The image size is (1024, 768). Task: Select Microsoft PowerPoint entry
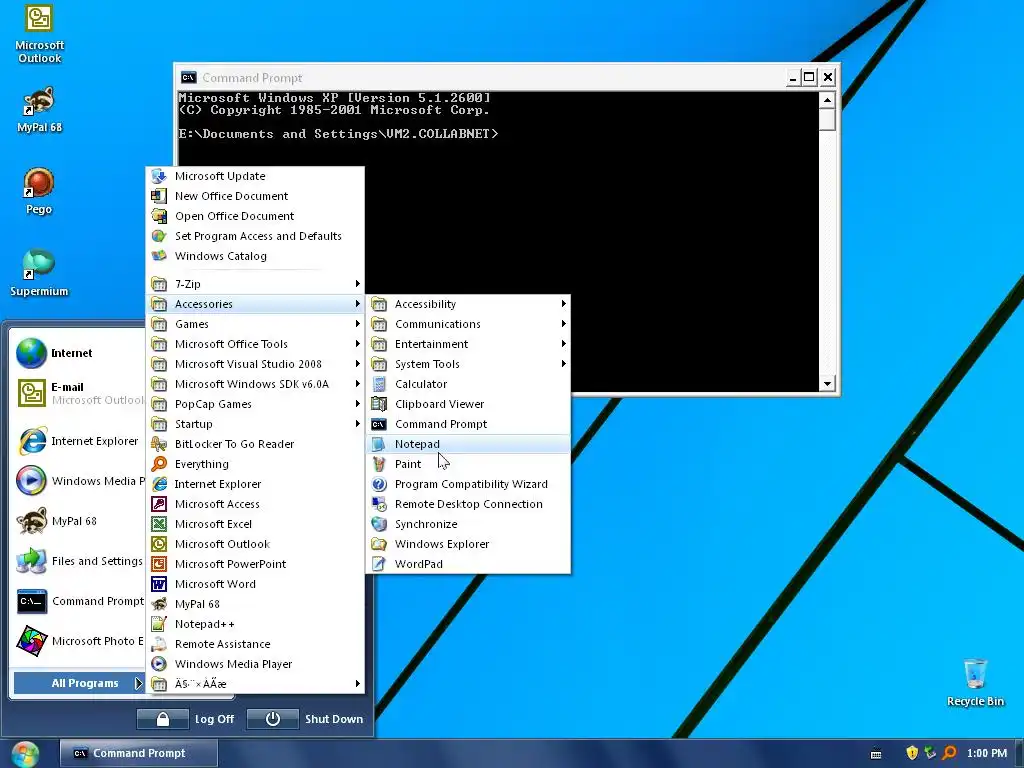point(255,564)
